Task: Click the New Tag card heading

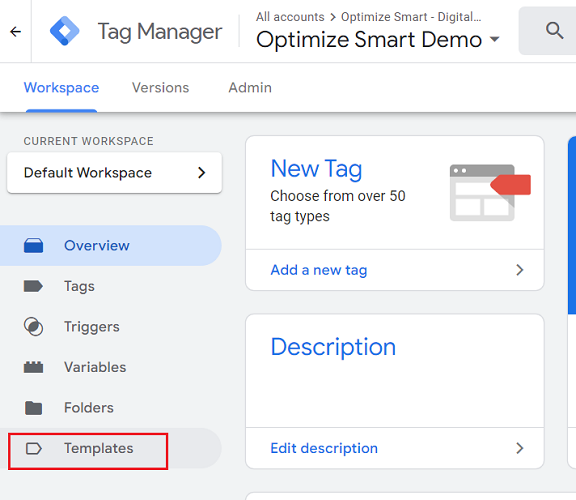Action: pos(316,169)
